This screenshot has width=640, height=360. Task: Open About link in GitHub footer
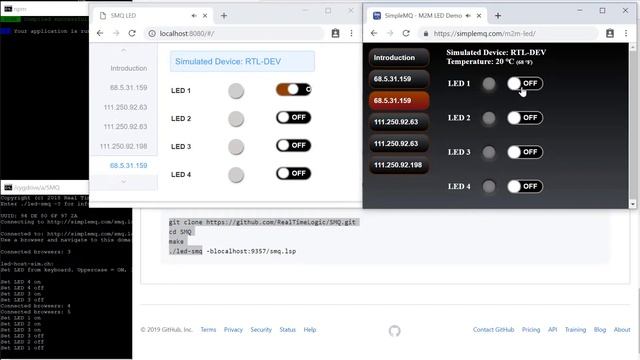click(622, 329)
